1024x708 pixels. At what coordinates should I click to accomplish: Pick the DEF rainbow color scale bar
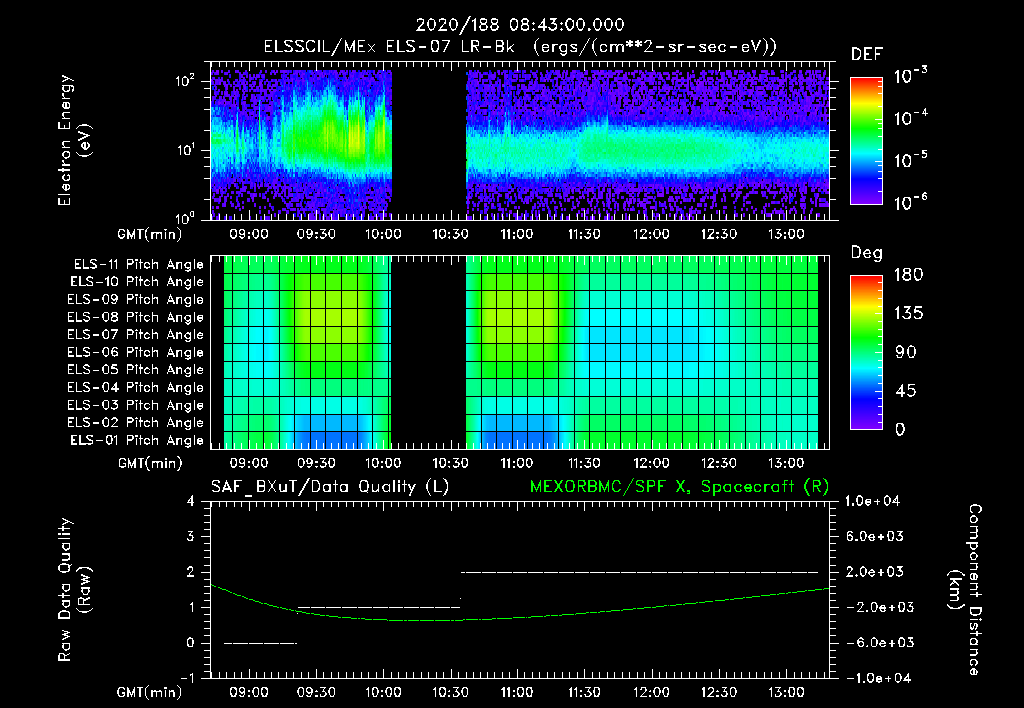[866, 141]
